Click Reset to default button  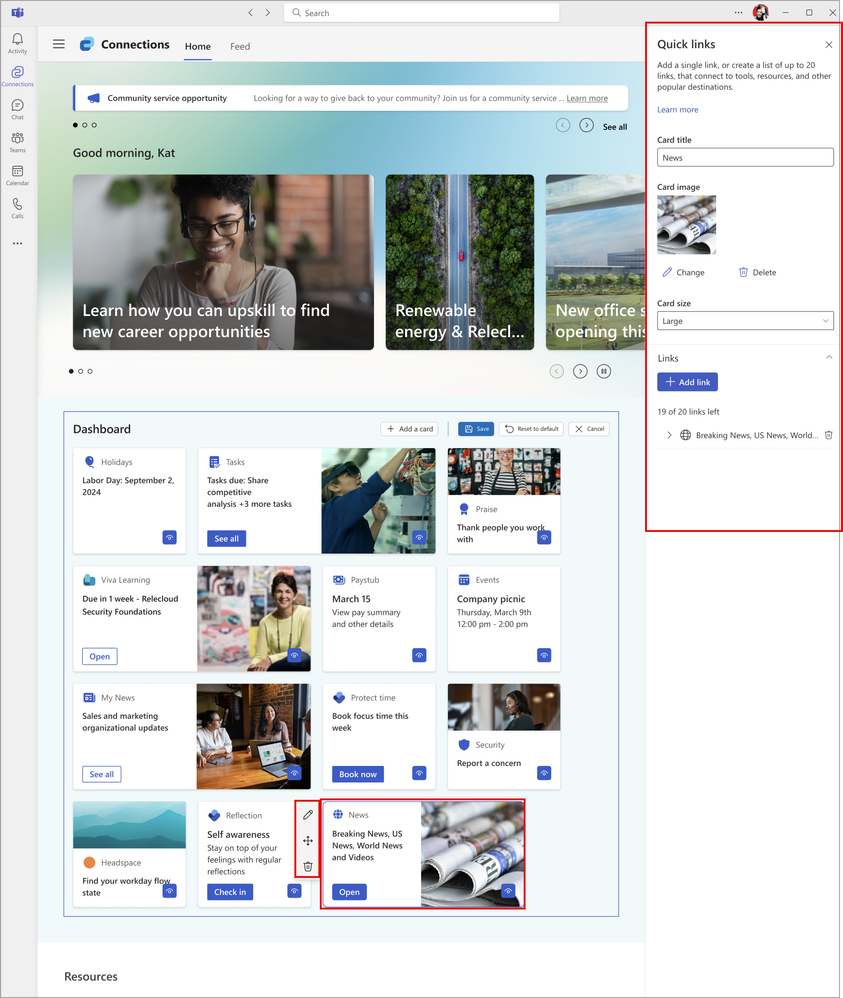click(532, 429)
